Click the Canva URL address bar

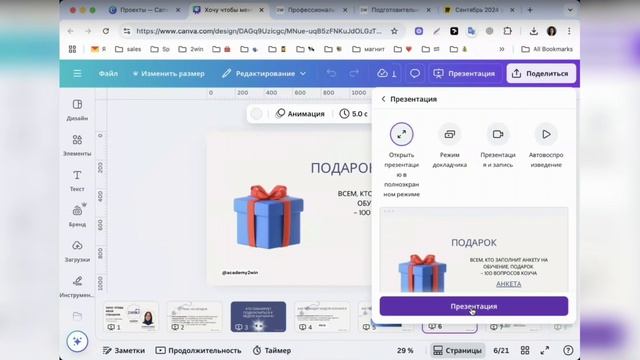(x=259, y=31)
